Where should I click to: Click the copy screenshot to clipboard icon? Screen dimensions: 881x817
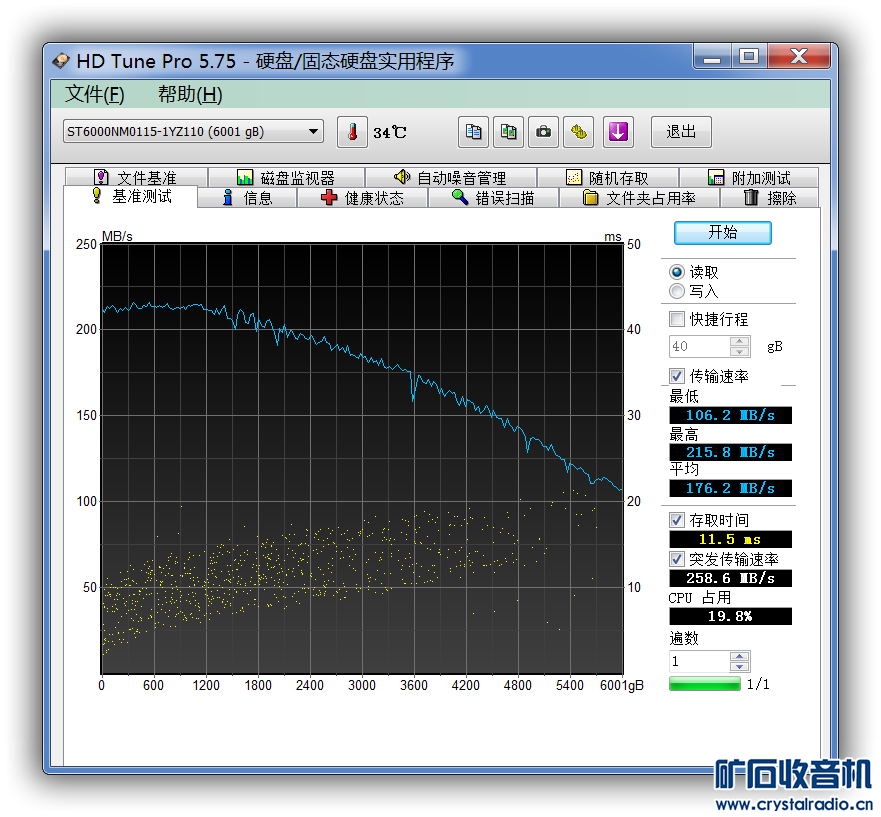pos(509,132)
